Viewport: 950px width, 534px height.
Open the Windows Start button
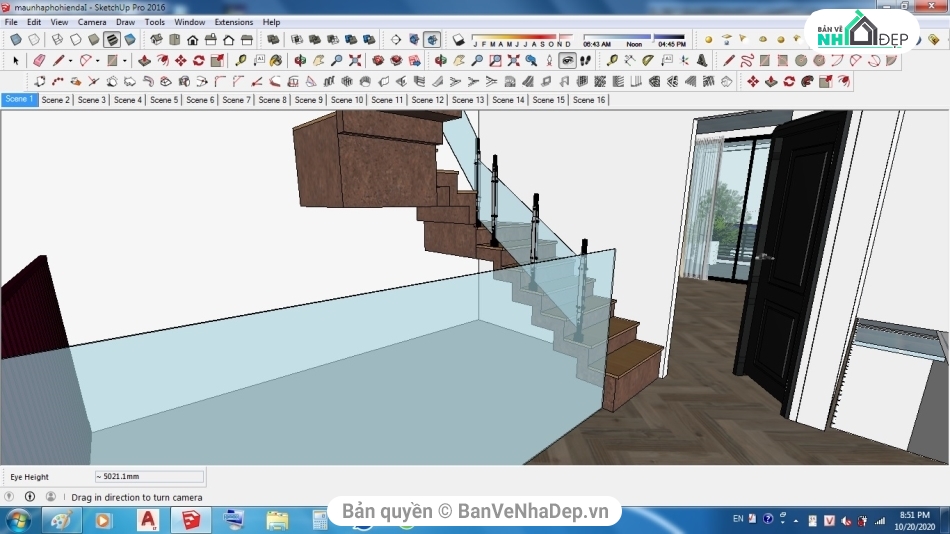[18, 521]
